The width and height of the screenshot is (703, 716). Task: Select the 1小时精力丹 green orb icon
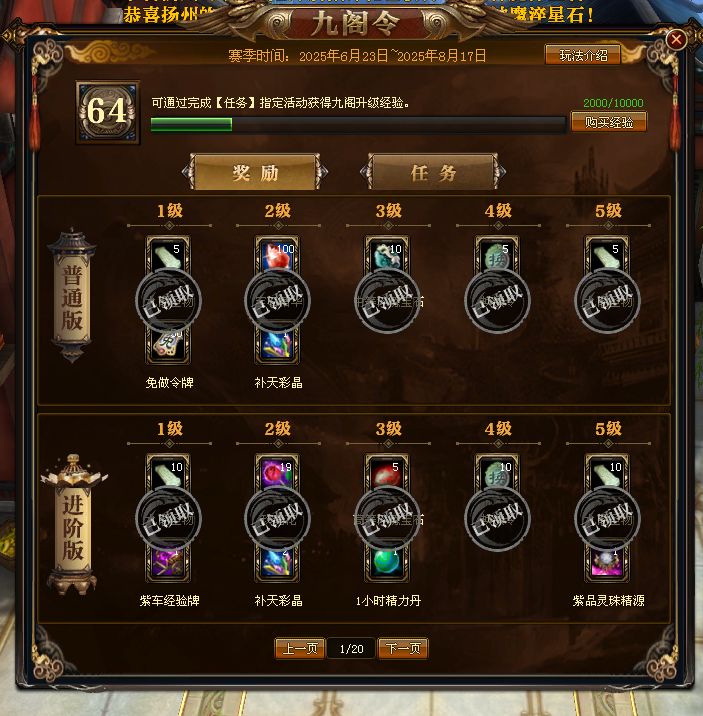click(387, 563)
